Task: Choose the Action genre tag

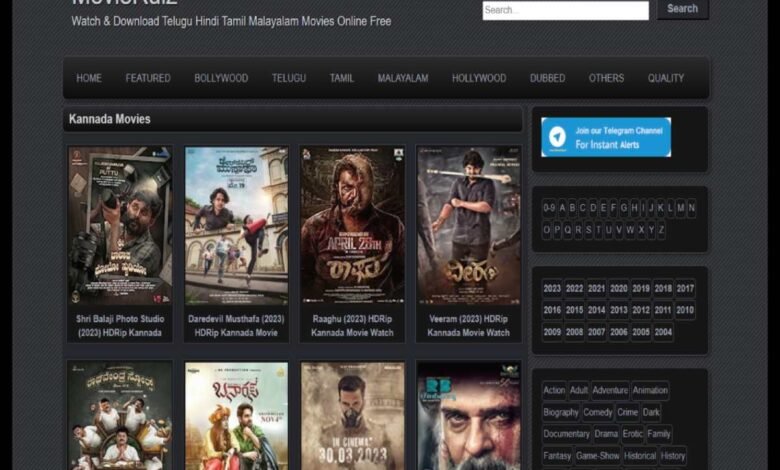Action: click(x=554, y=390)
